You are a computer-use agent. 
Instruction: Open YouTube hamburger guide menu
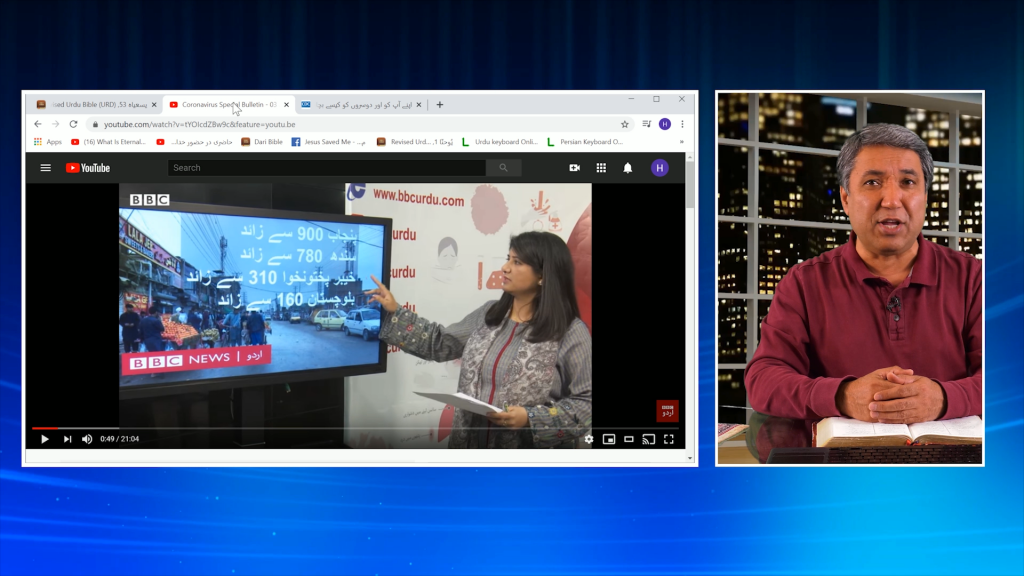point(45,168)
